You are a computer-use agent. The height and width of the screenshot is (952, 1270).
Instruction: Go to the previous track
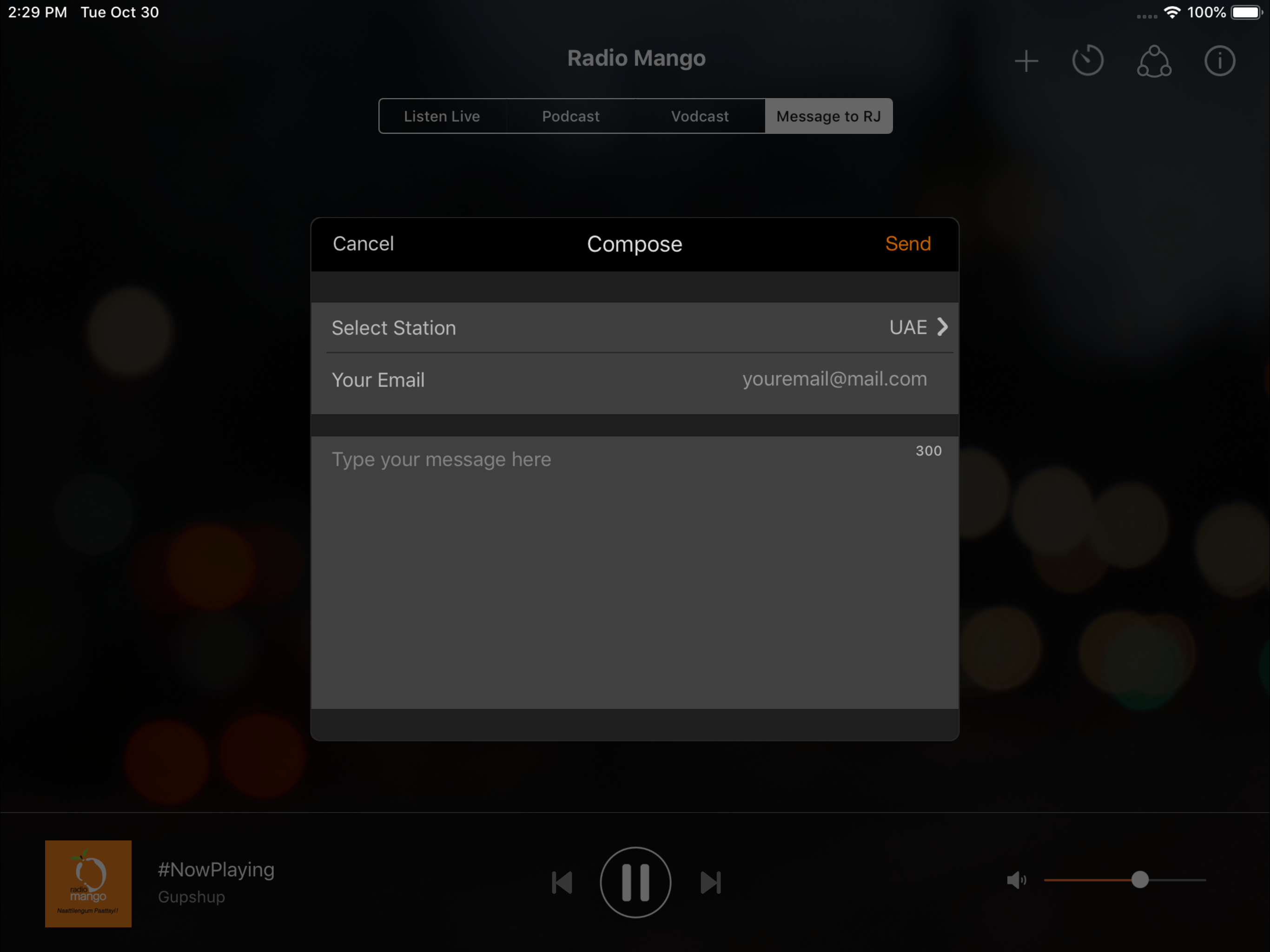click(562, 883)
